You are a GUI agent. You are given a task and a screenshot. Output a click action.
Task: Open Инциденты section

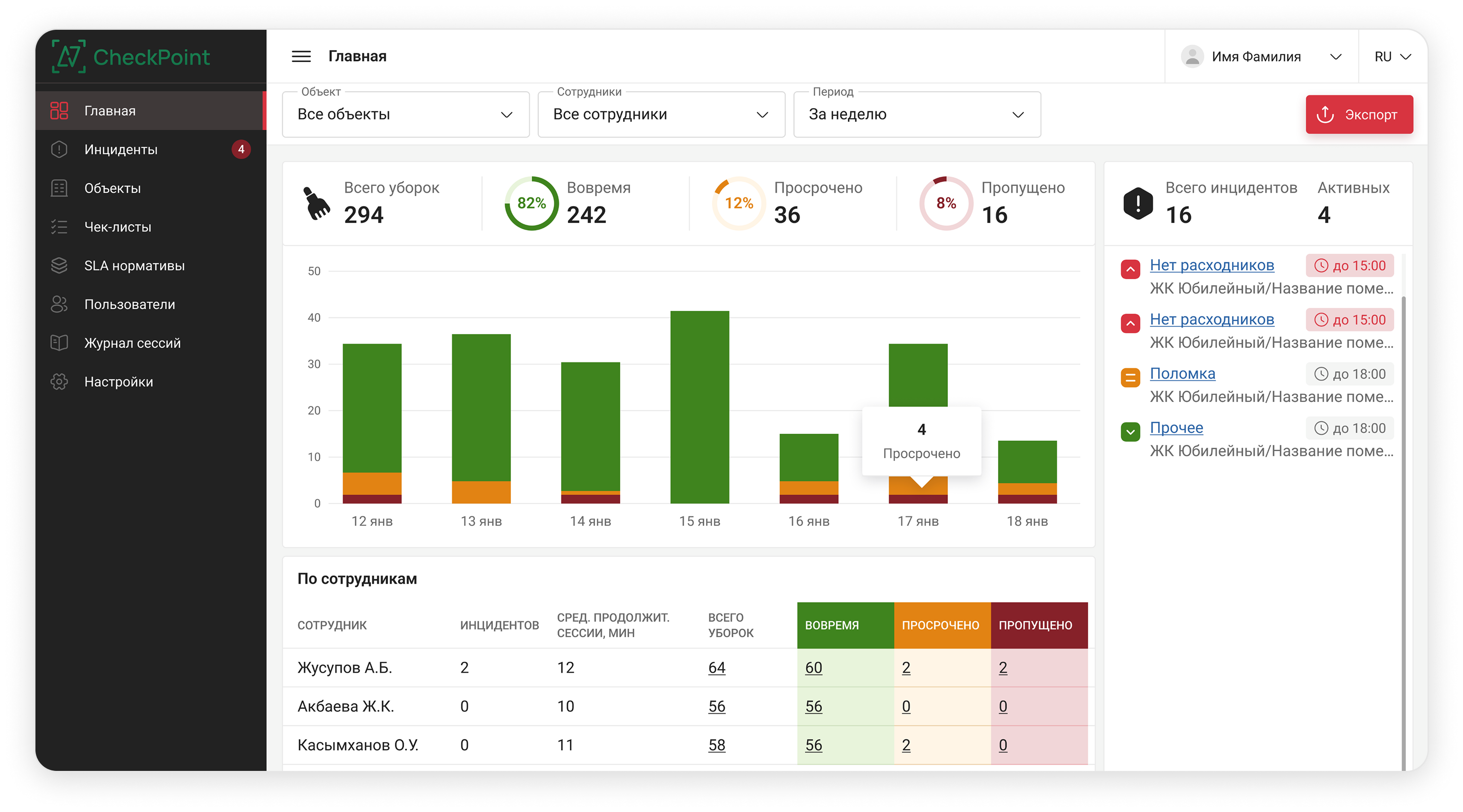150,149
